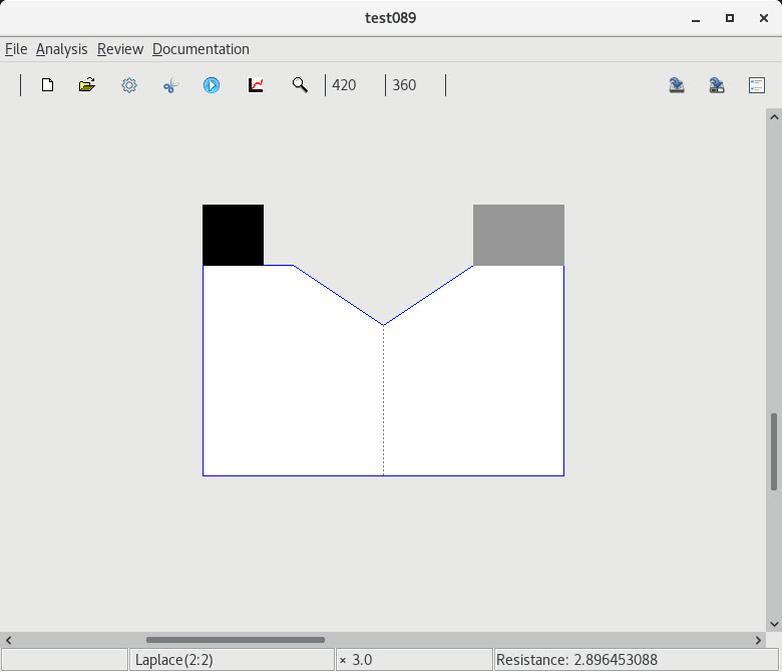Click the second export icon on right toolbar
The image size is (782, 672).
click(x=717, y=85)
